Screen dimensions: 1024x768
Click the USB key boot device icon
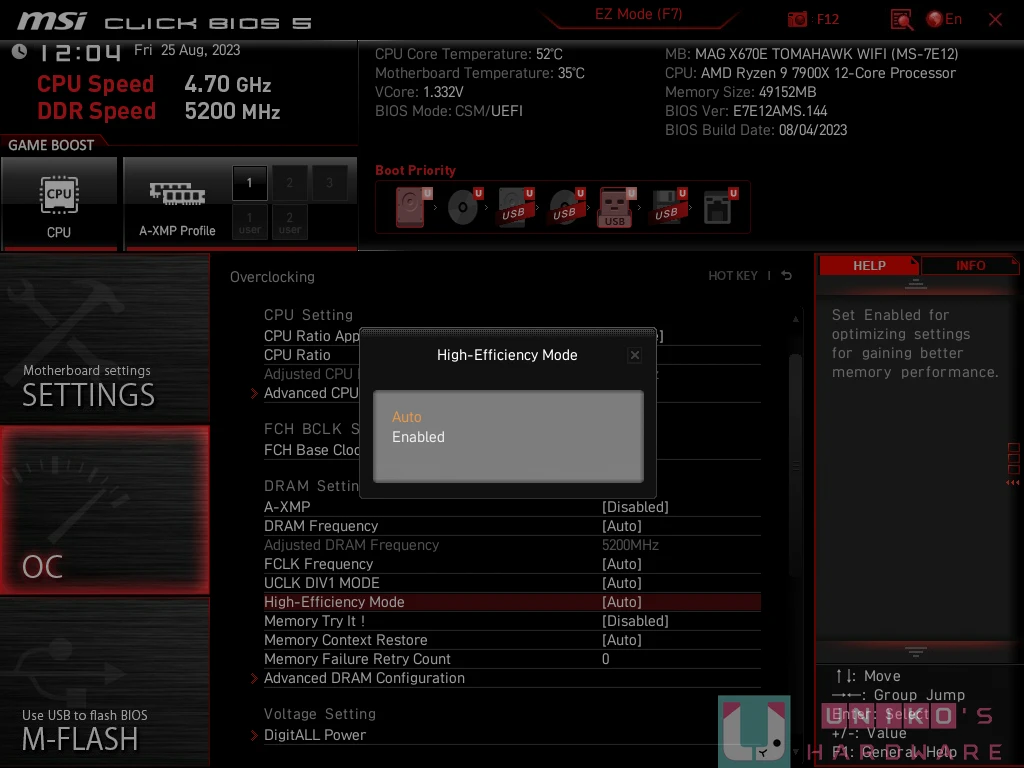point(616,207)
